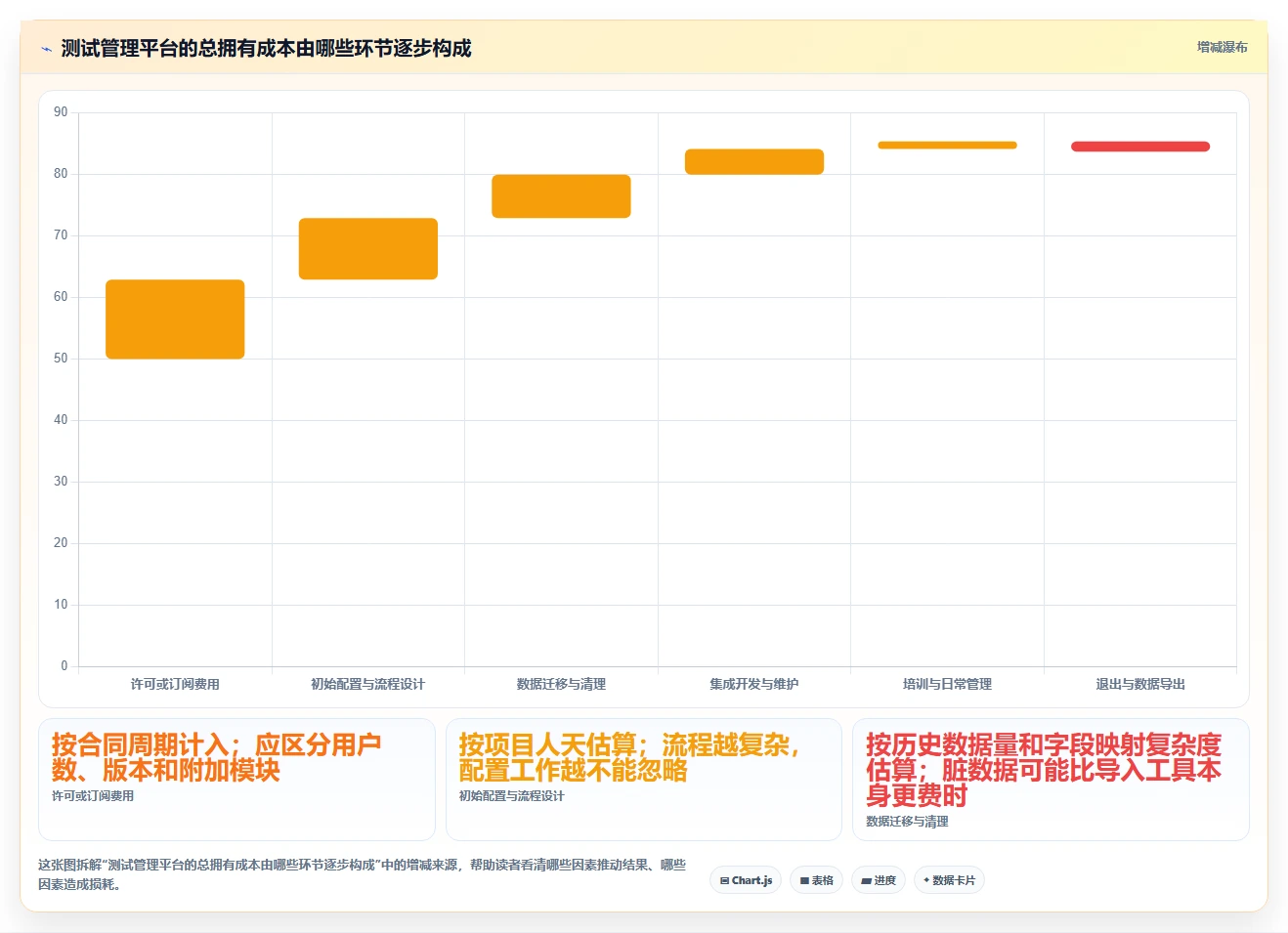
Task: Click the description text 这张图拆解
Action: point(362,874)
